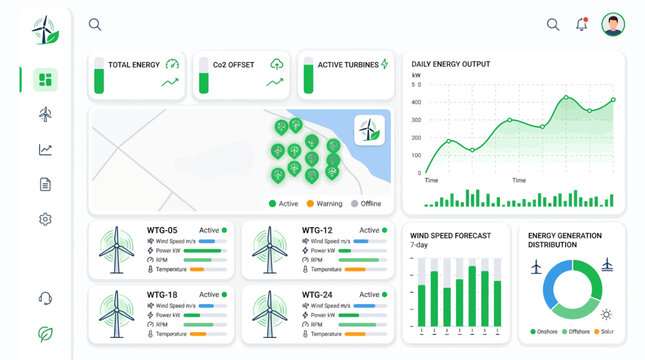Open the analytics line chart sidebar icon
This screenshot has width=645, height=360.
(x=45, y=149)
